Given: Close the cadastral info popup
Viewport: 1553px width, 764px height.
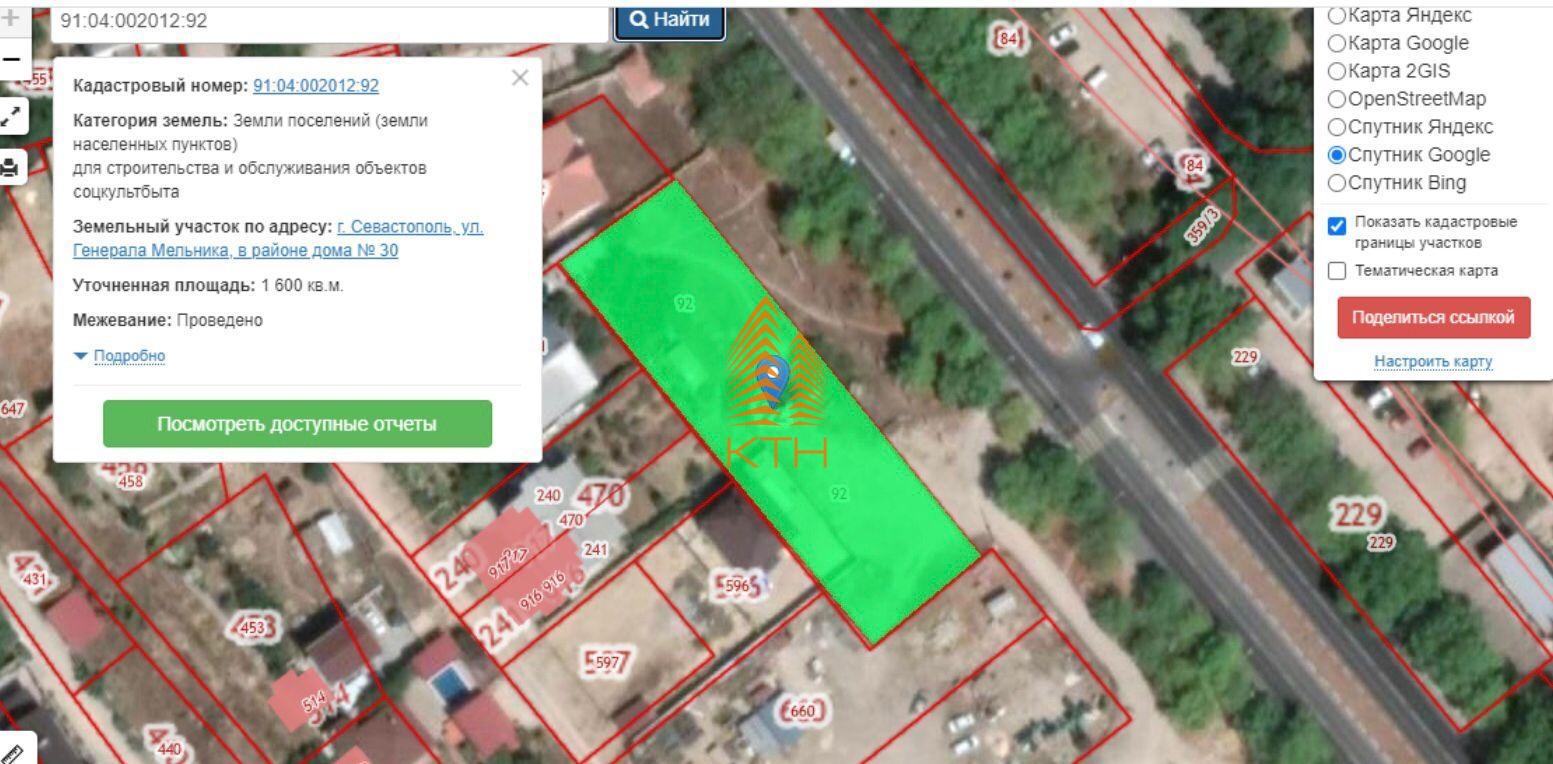Looking at the screenshot, I should pyautogui.click(x=519, y=78).
